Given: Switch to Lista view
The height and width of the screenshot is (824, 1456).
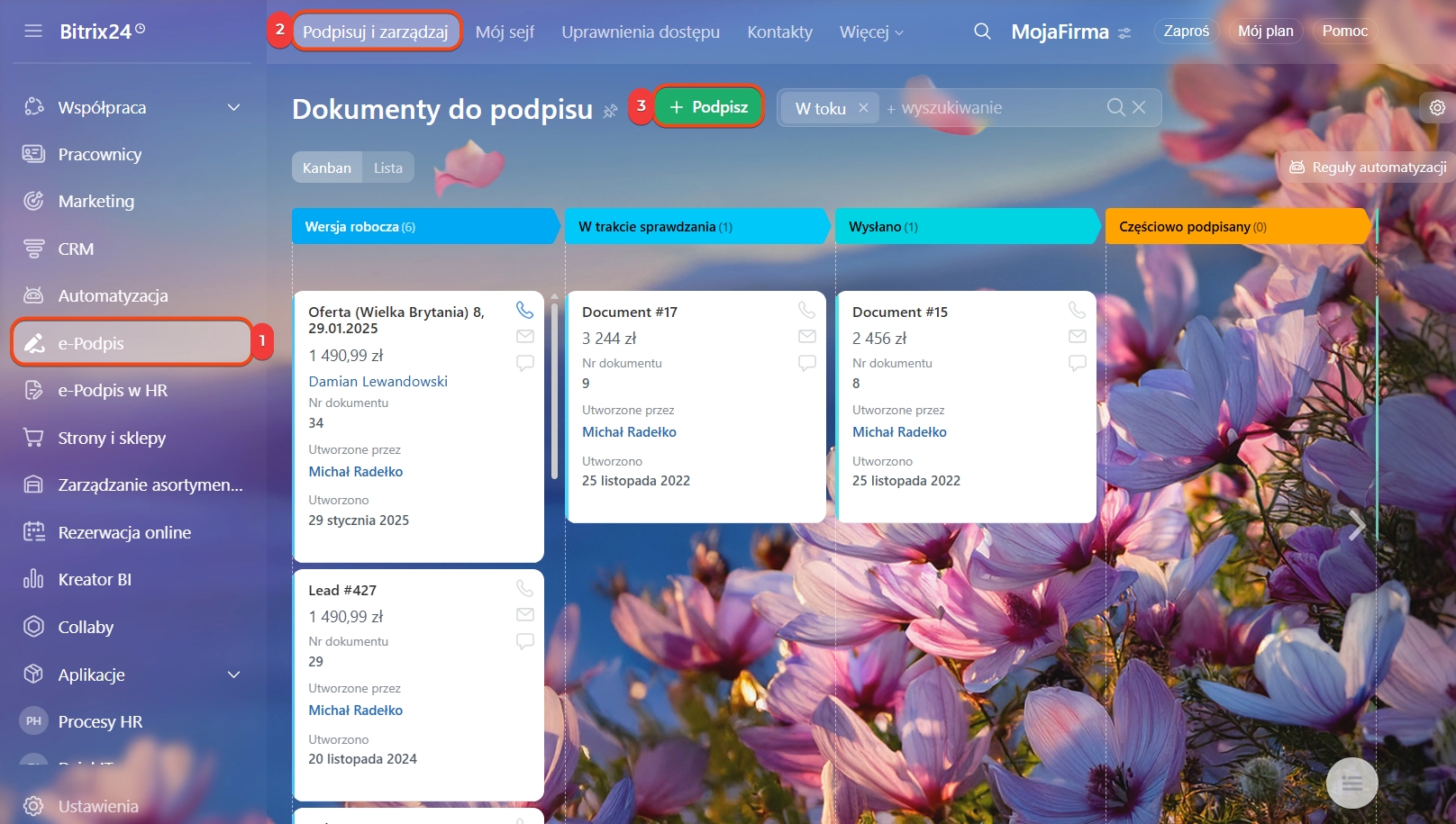Looking at the screenshot, I should tap(388, 168).
